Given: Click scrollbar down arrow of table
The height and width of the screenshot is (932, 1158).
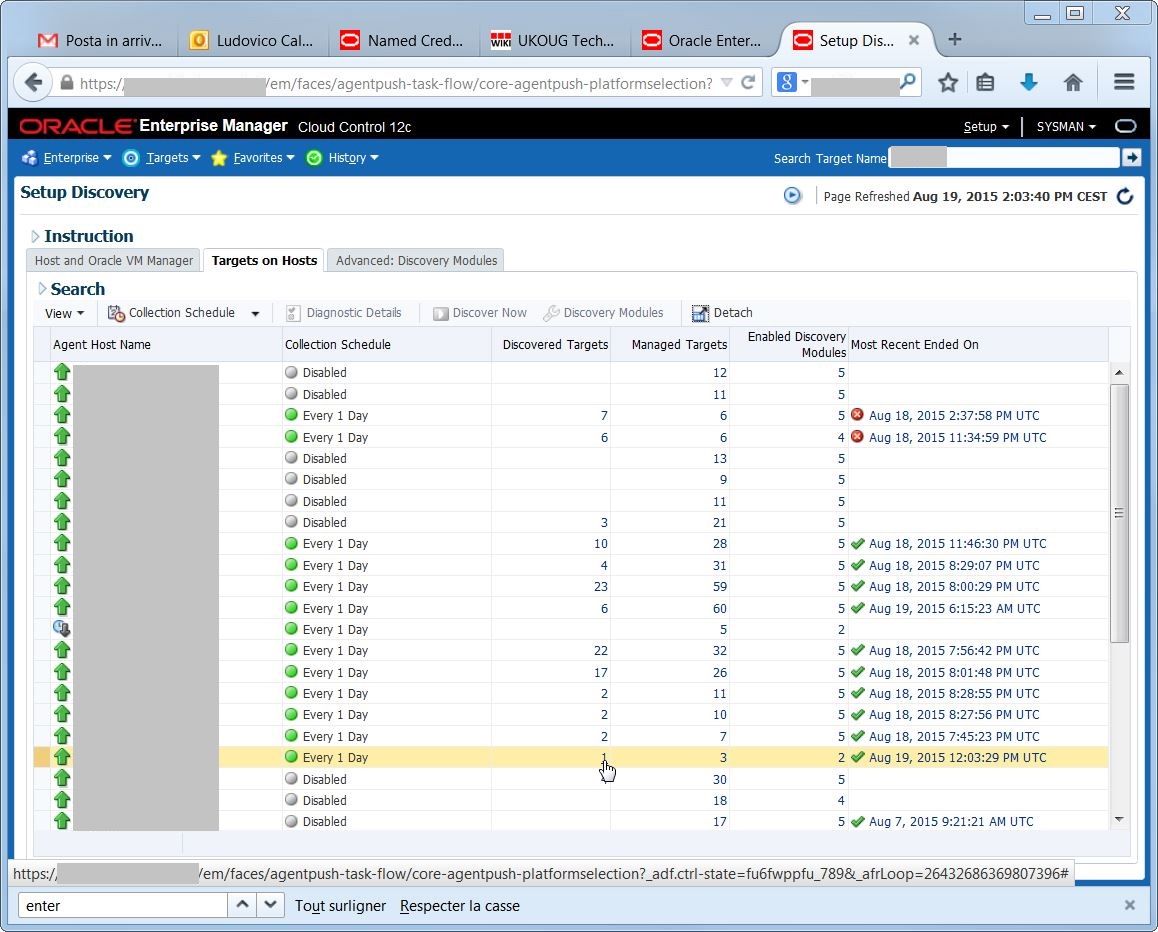Looking at the screenshot, I should click(x=1119, y=819).
